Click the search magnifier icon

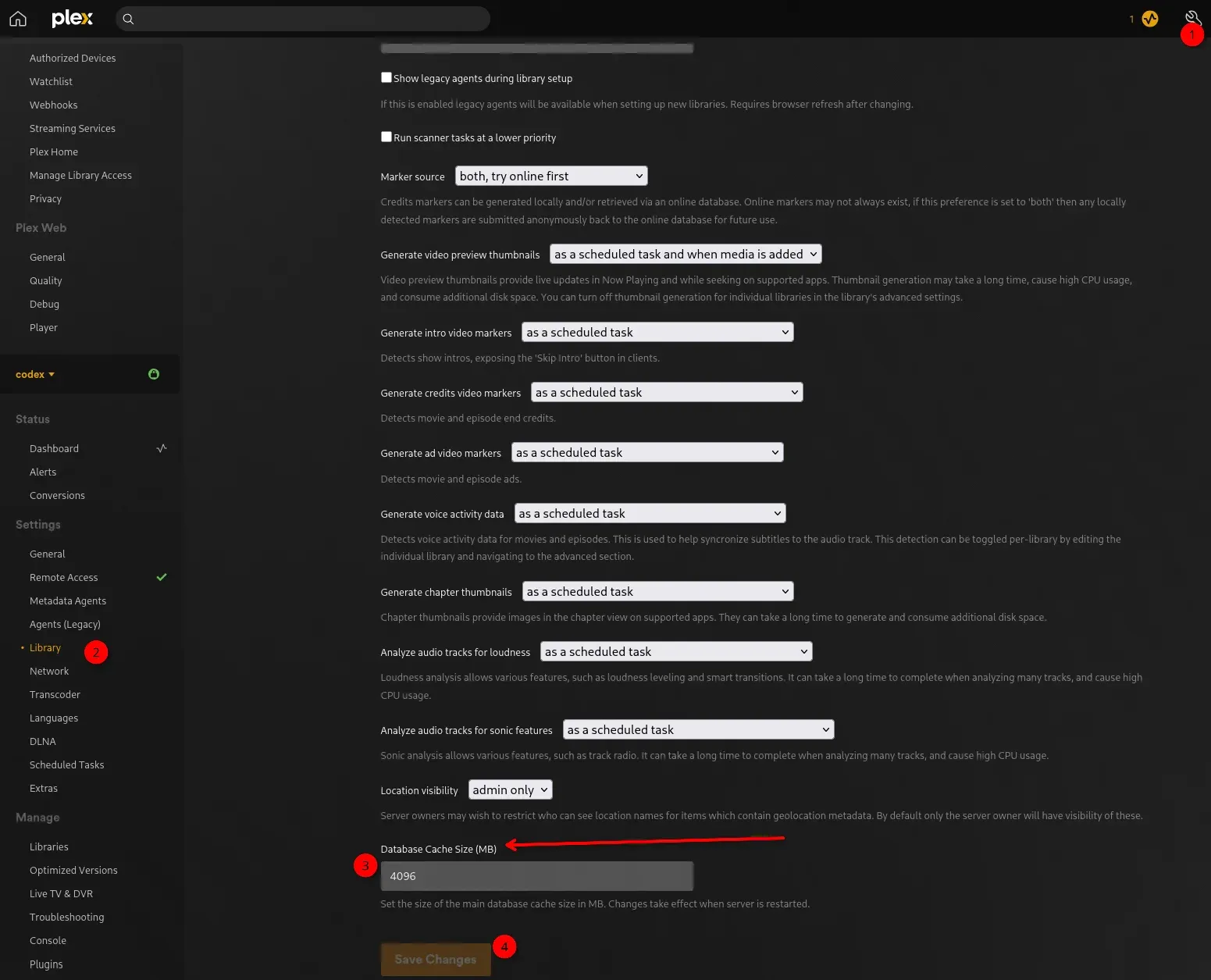point(129,19)
